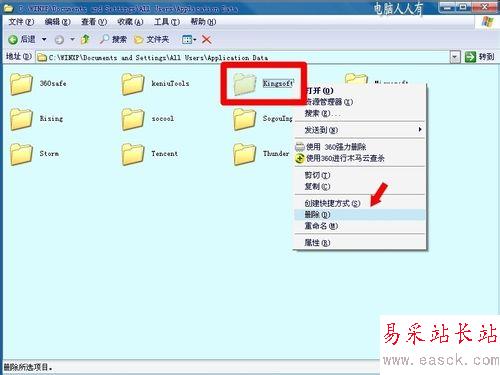The image size is (500, 375).
Task: Choose 属性(R) in context menu
Action: pos(359,243)
